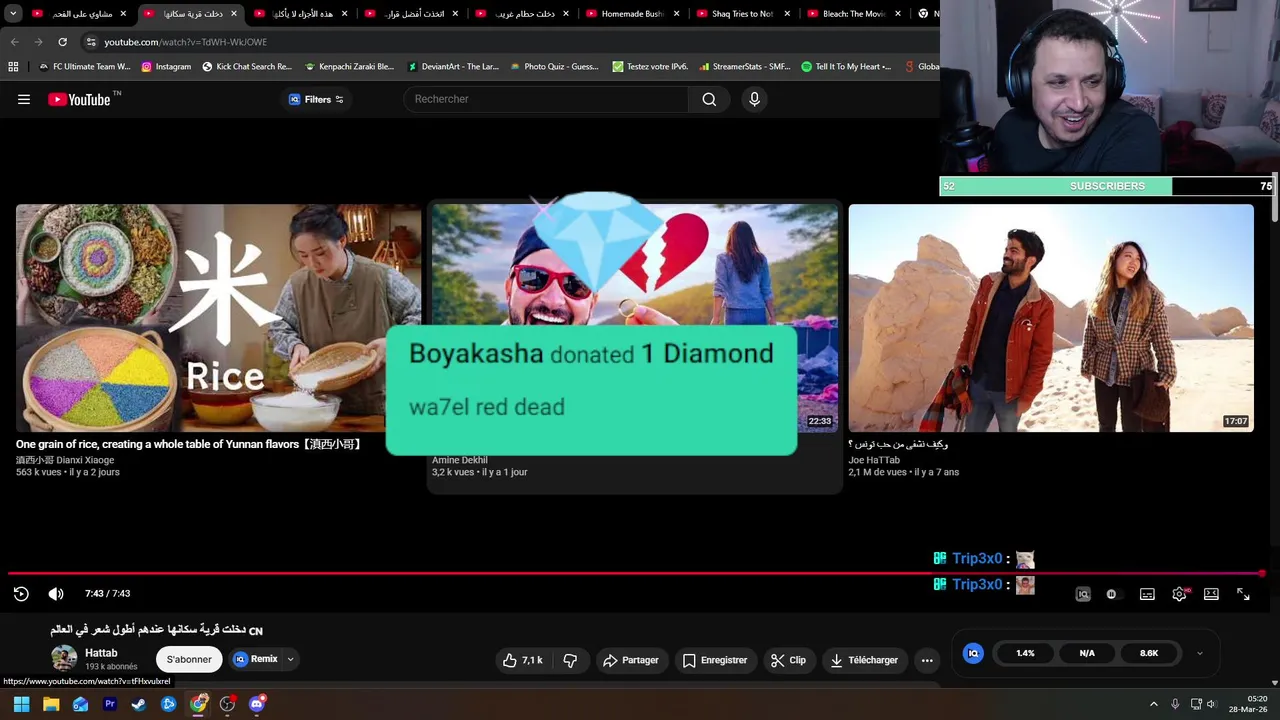
Task: Open the tab search dropdown arrow
Action: tap(13, 14)
